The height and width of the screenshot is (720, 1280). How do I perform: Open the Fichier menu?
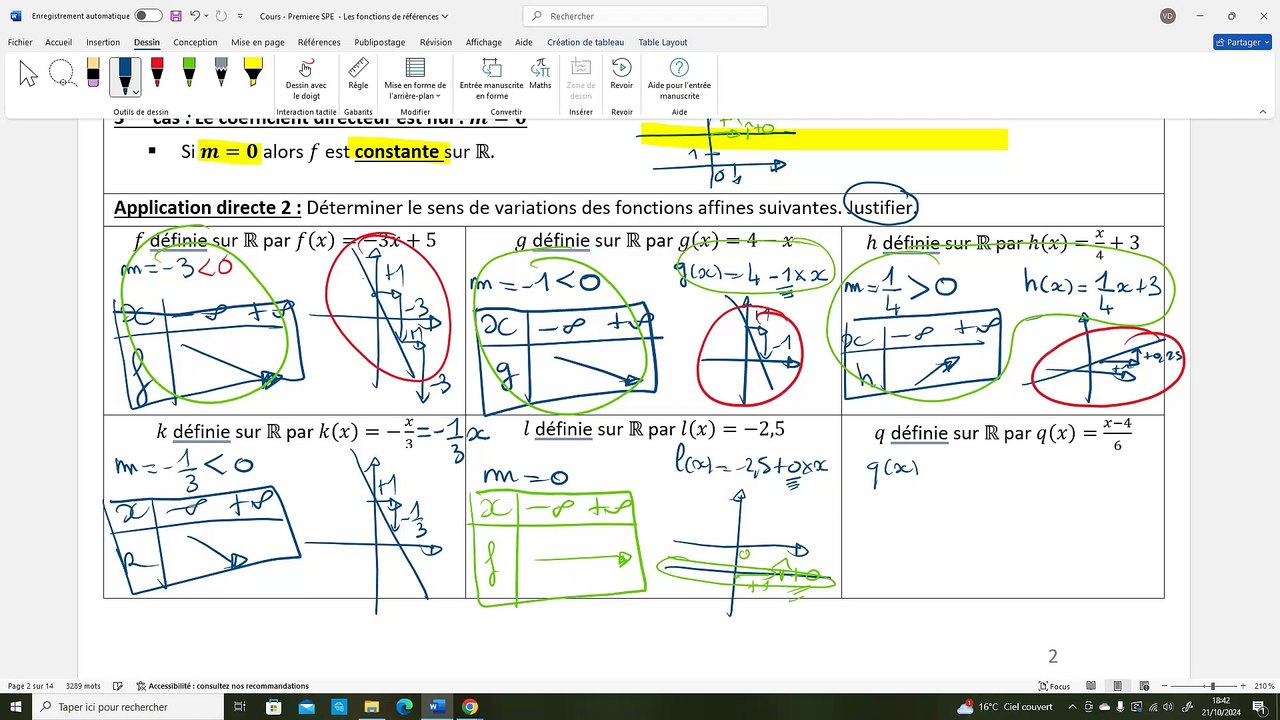[x=20, y=42]
